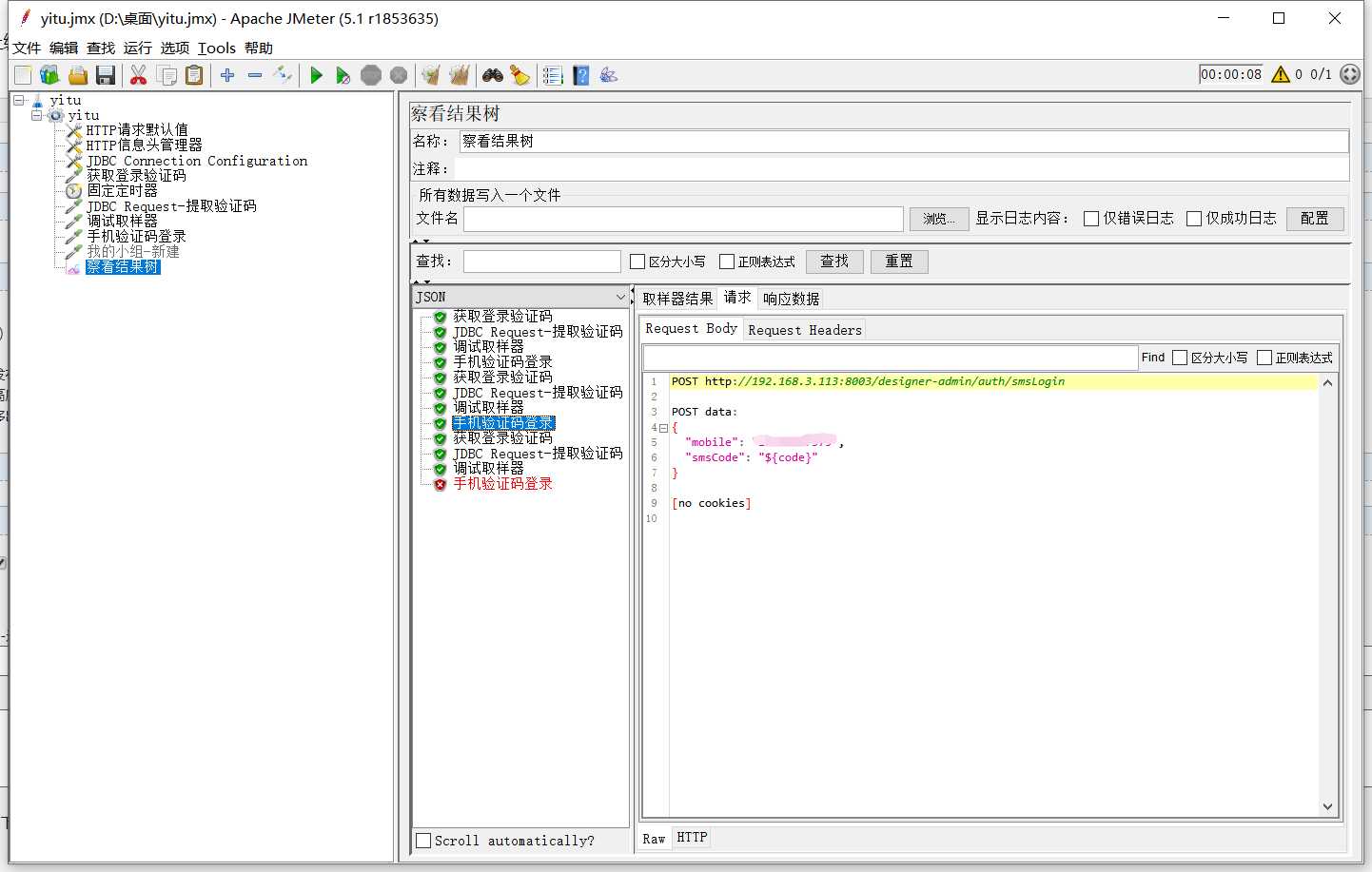The height and width of the screenshot is (872, 1372).
Task: Click the 查找 search button
Action: [834, 262]
